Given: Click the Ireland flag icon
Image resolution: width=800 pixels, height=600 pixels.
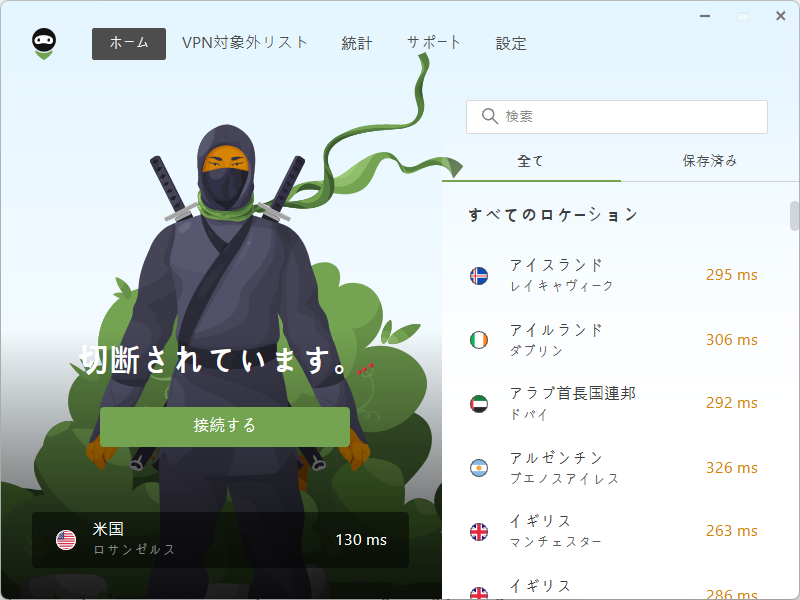Looking at the screenshot, I should pos(479,340).
